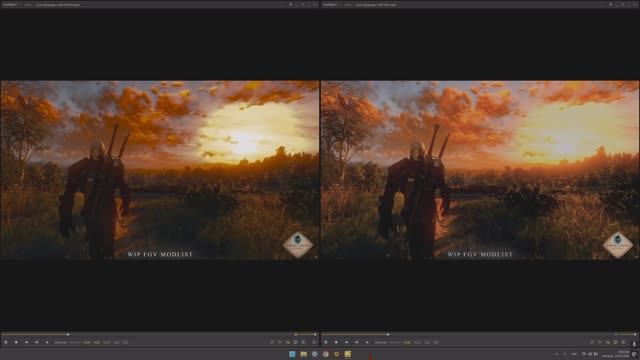Open the PotPlayer main menu in left window
This screenshot has height=360, width=640.
pos(10,4)
